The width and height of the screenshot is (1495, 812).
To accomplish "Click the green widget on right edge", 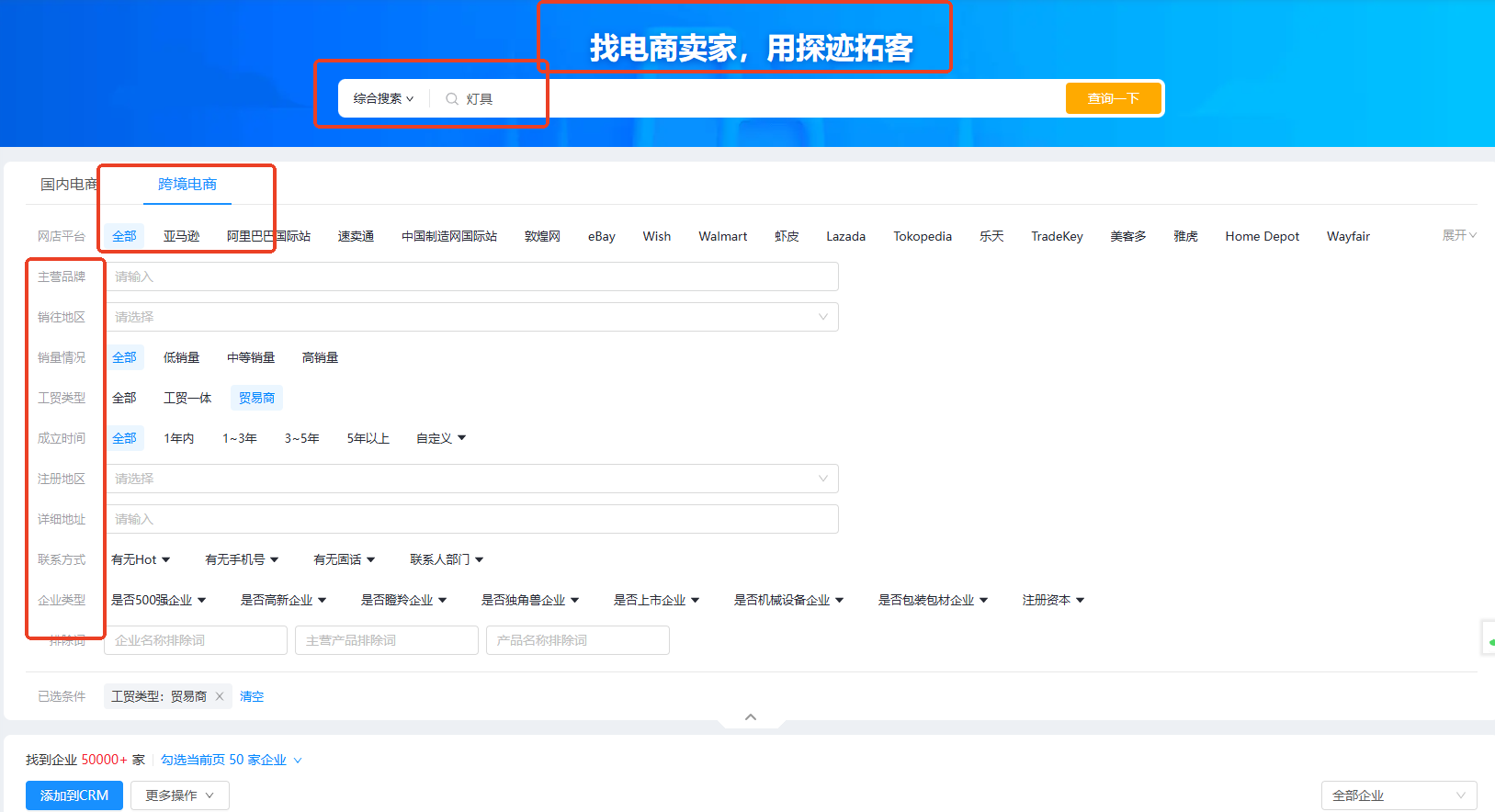I will coord(1489,640).
